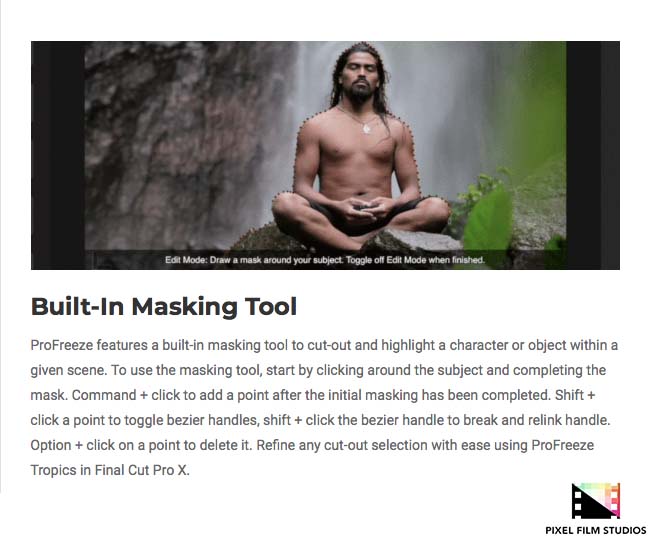The width and height of the screenshot is (656, 542).
Task: Click the Edit Mode instruction caption
Action: point(325,260)
